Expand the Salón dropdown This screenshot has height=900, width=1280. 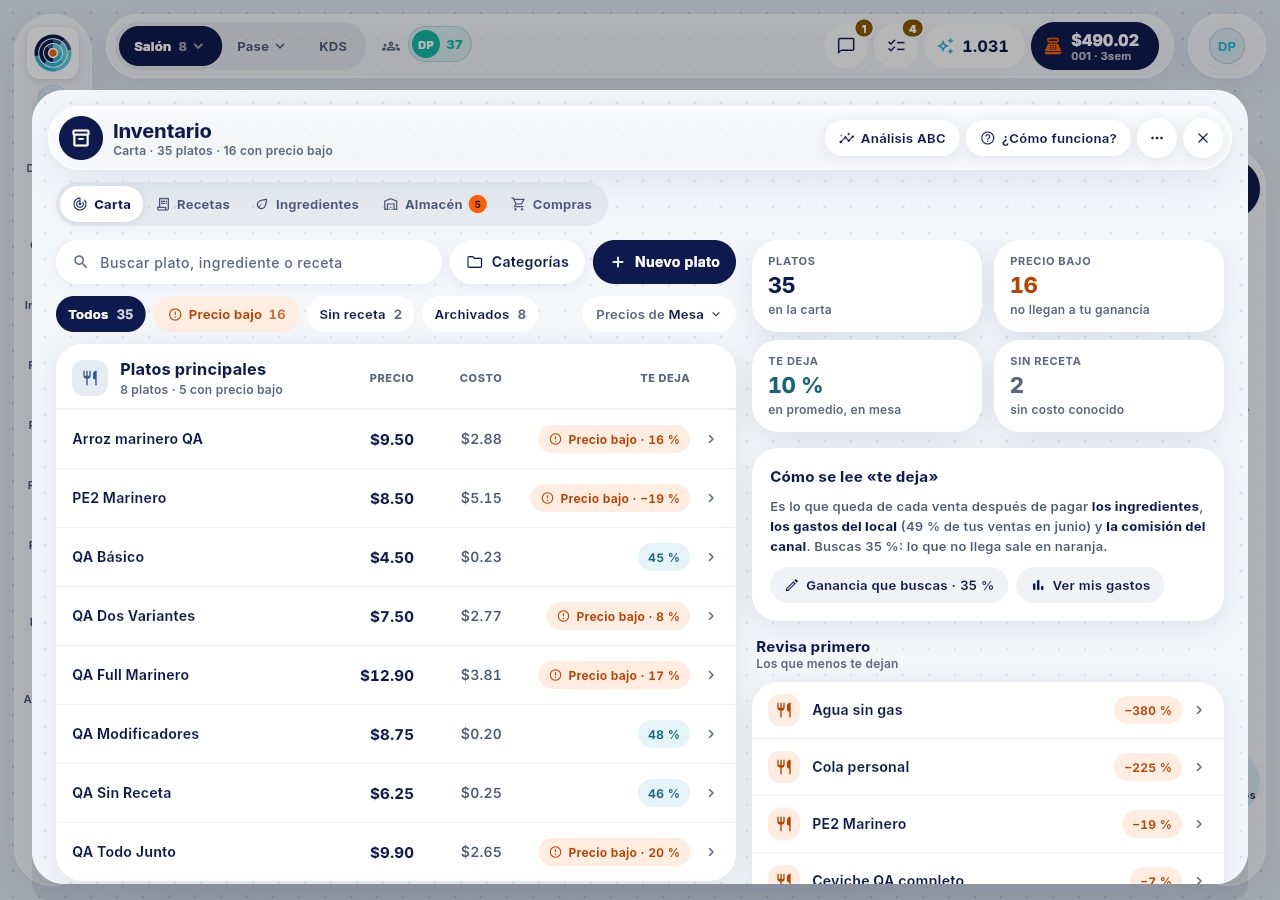(170, 46)
